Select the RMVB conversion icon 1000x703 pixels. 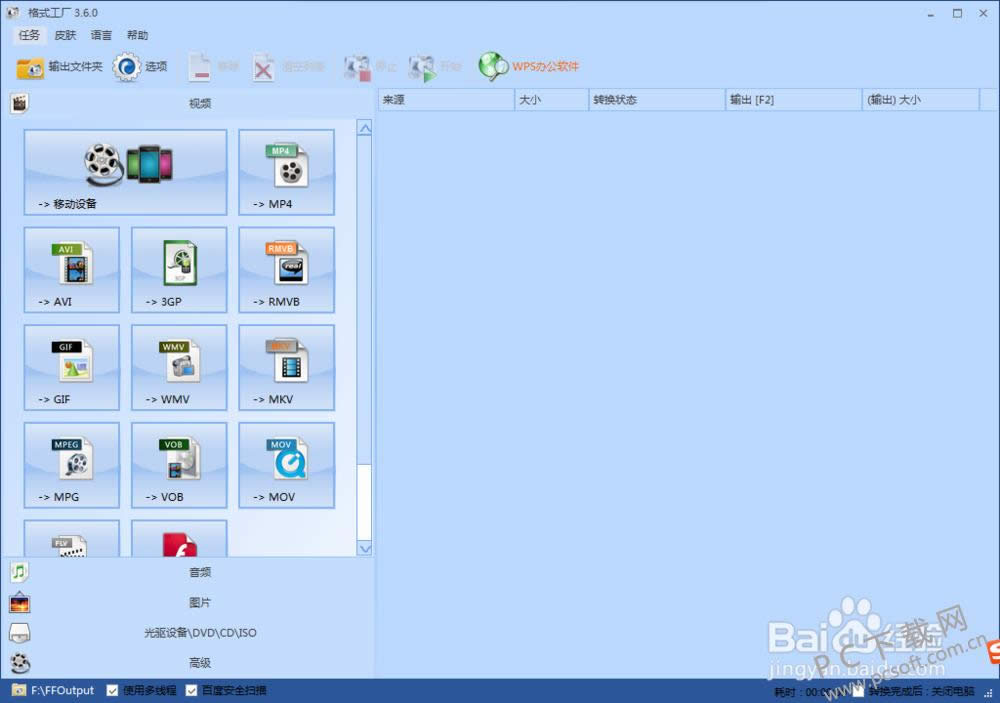[286, 269]
